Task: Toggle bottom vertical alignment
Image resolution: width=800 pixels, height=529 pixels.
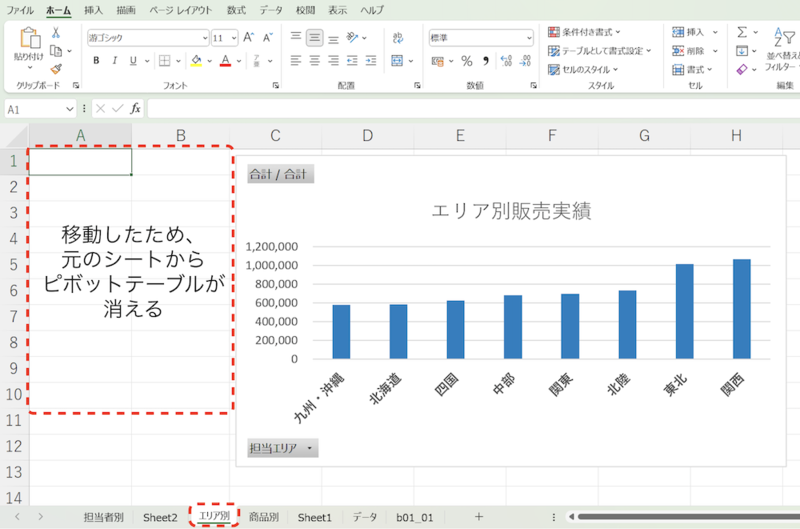Action: (x=333, y=38)
